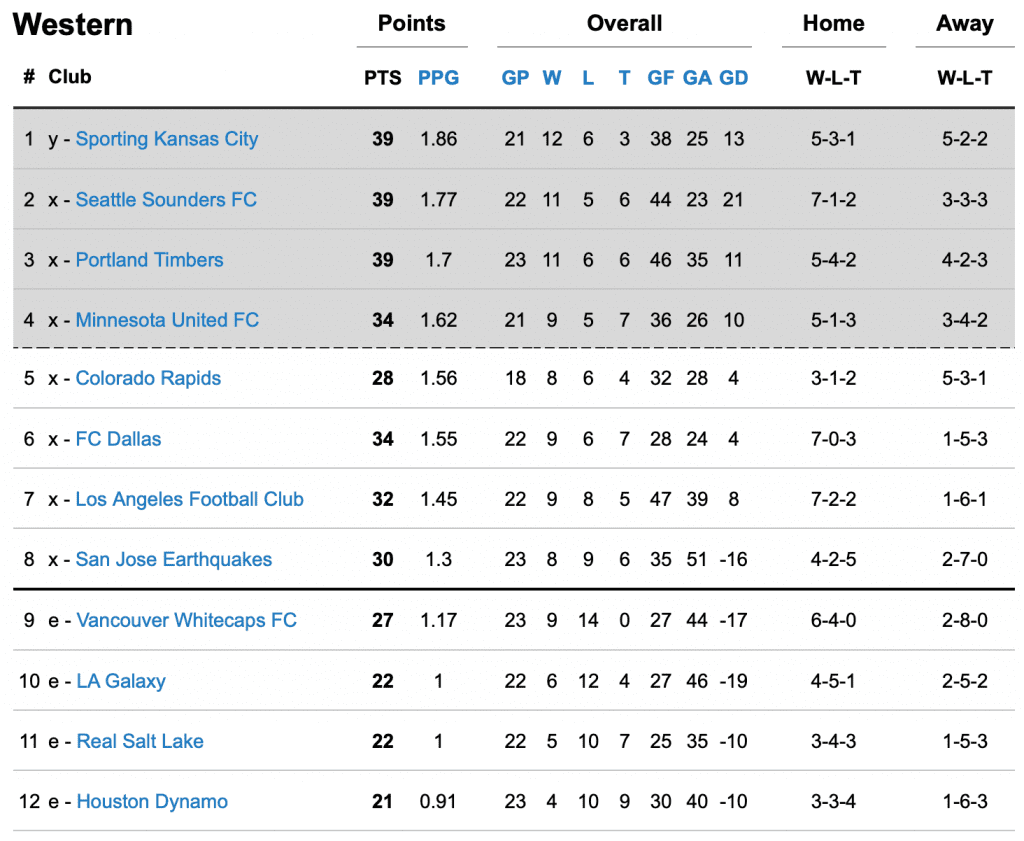Sort by the W wins column
This screenshot has height=841, width=1024.
pyautogui.click(x=552, y=78)
